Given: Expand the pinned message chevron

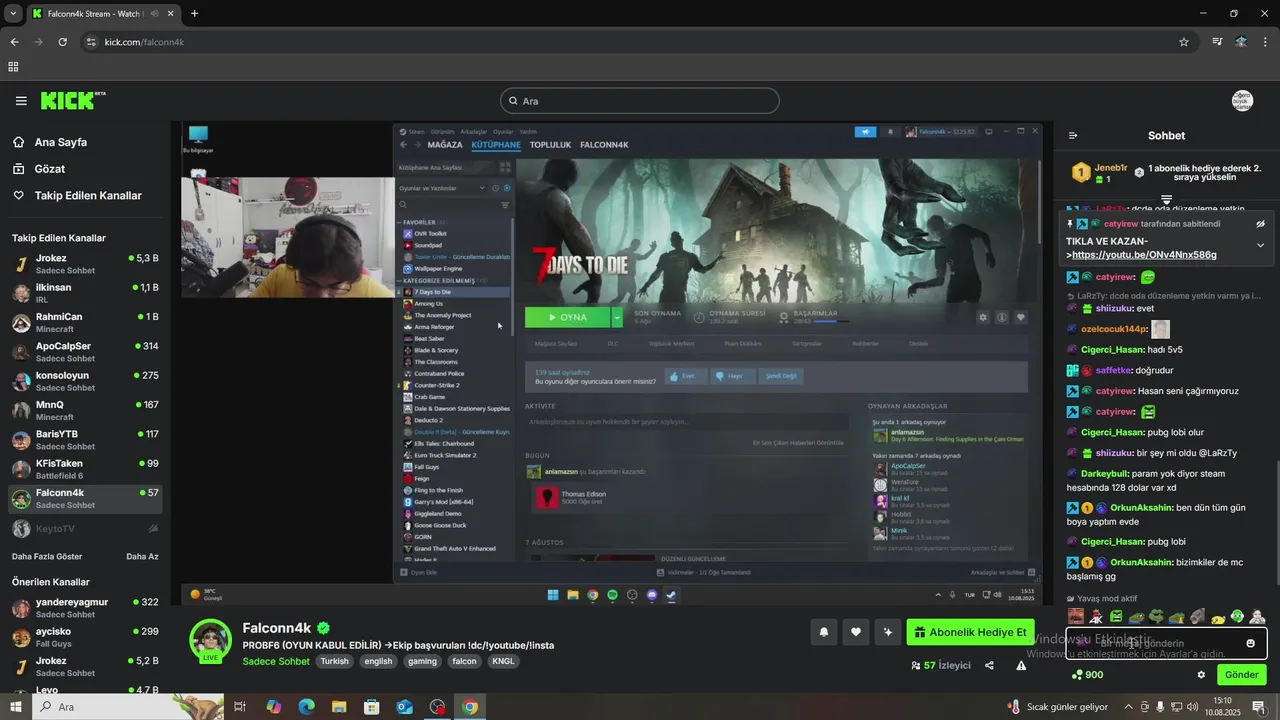Looking at the screenshot, I should pos(1260,245).
